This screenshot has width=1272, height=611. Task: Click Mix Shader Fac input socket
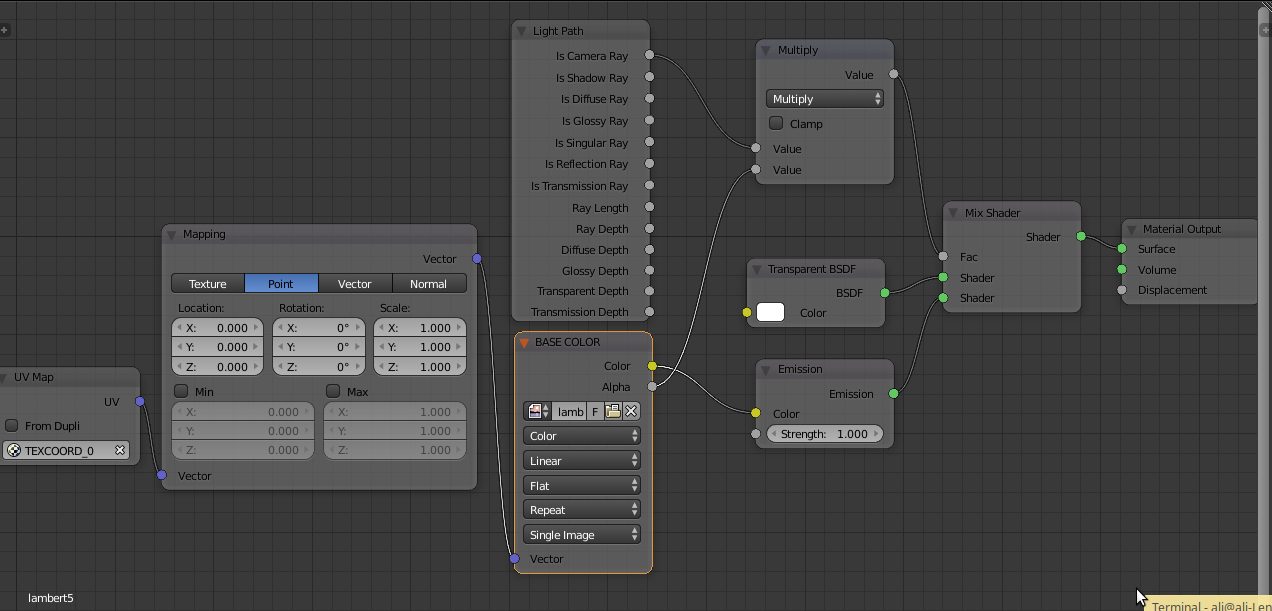tap(943, 257)
